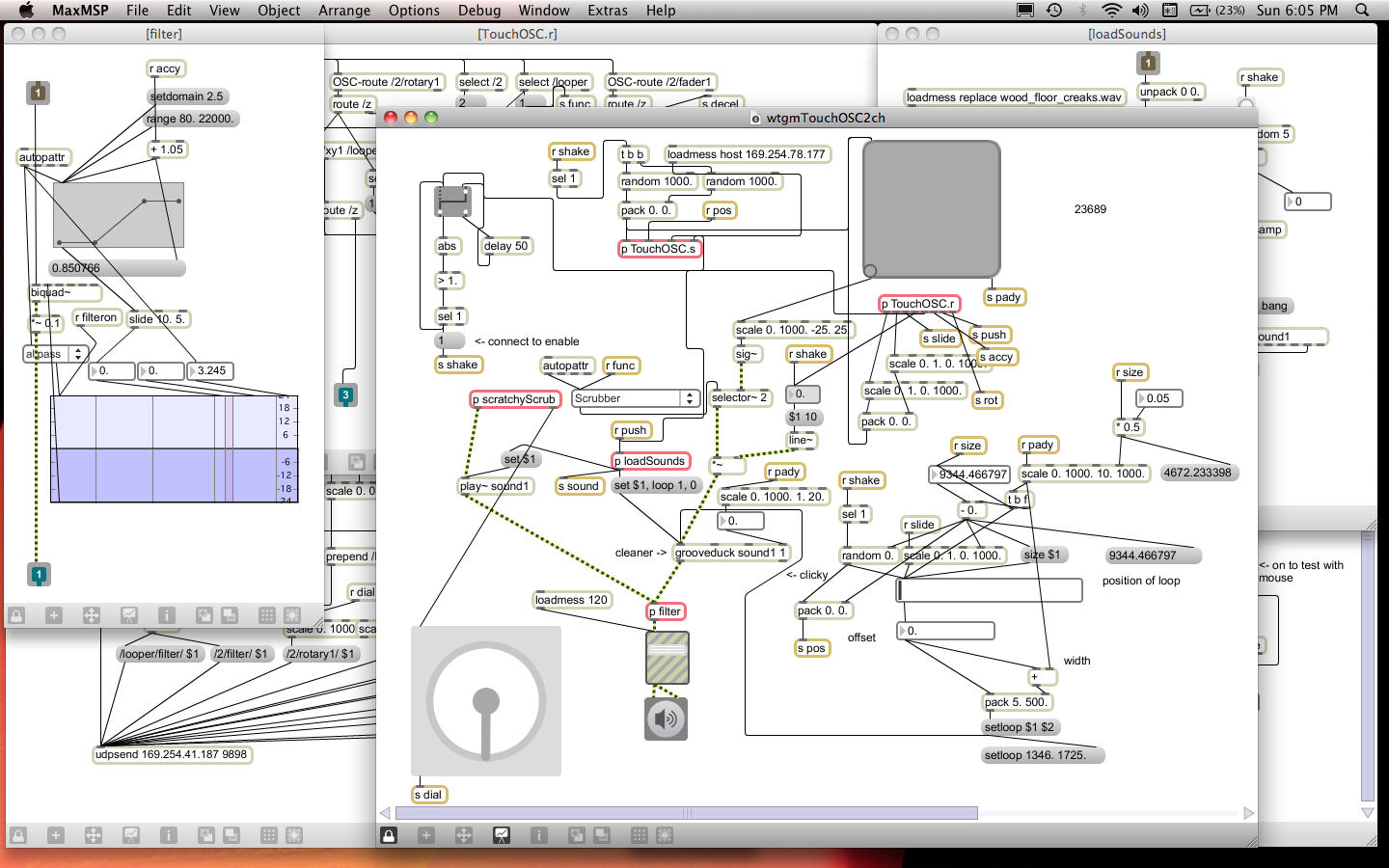Click 'range 80. 22000.' message box
The height and width of the screenshot is (868, 1389).
point(191,119)
